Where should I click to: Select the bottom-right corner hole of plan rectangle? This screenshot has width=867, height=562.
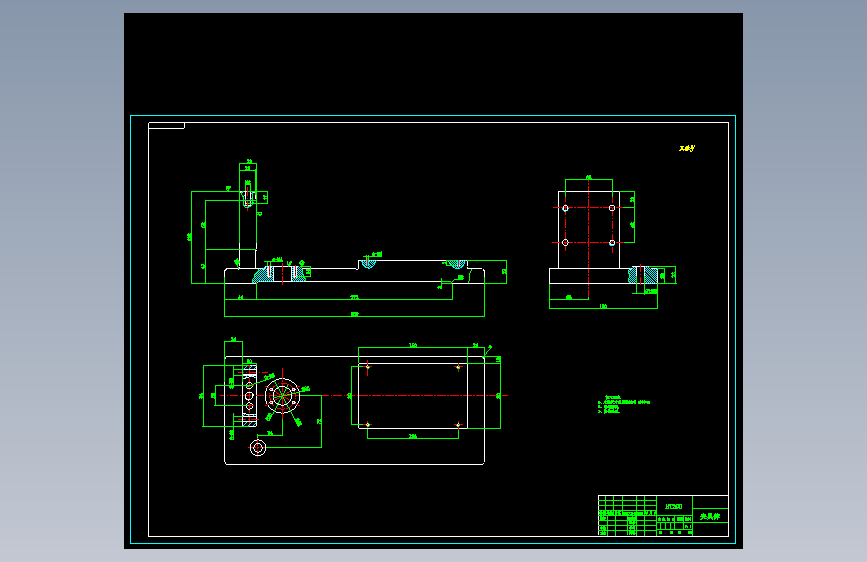click(x=458, y=425)
